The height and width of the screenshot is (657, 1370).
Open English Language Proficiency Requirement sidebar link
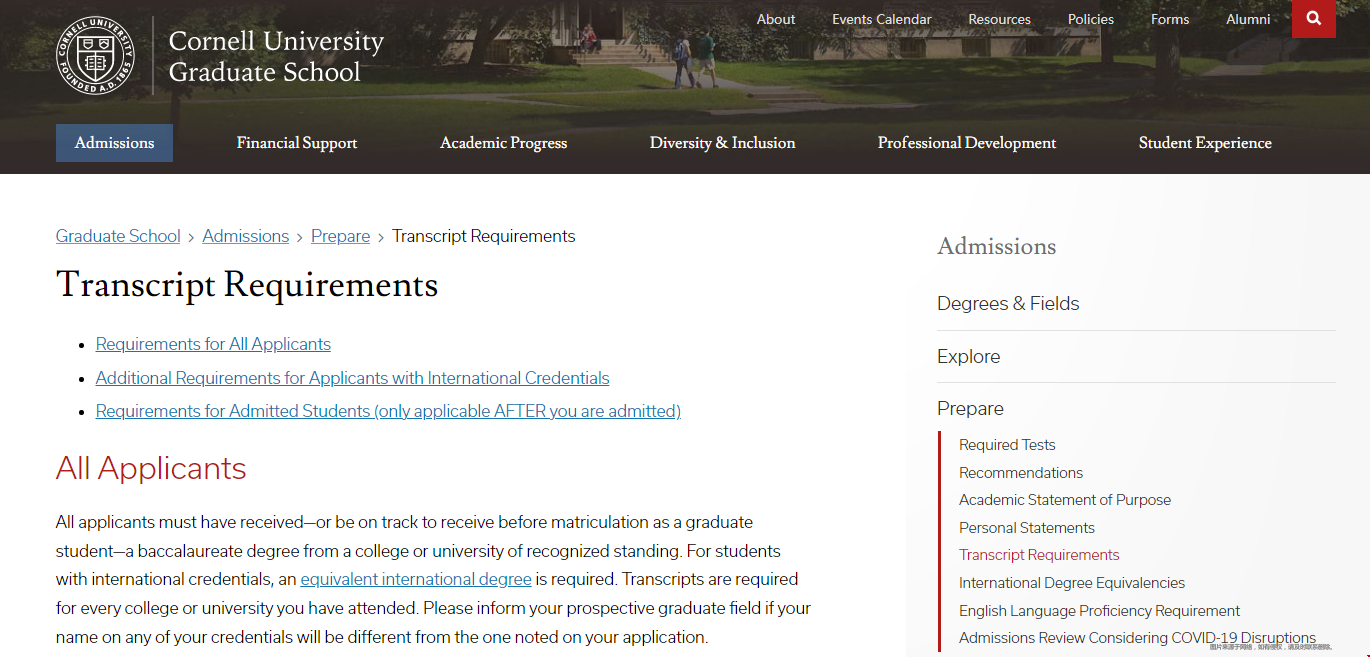pyautogui.click(x=1099, y=611)
